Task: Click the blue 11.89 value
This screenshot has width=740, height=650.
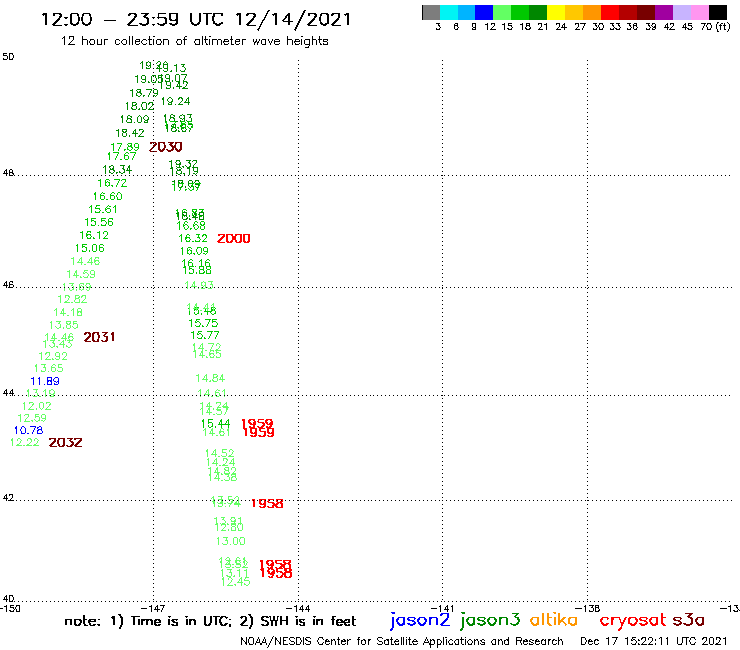Action: click(45, 381)
